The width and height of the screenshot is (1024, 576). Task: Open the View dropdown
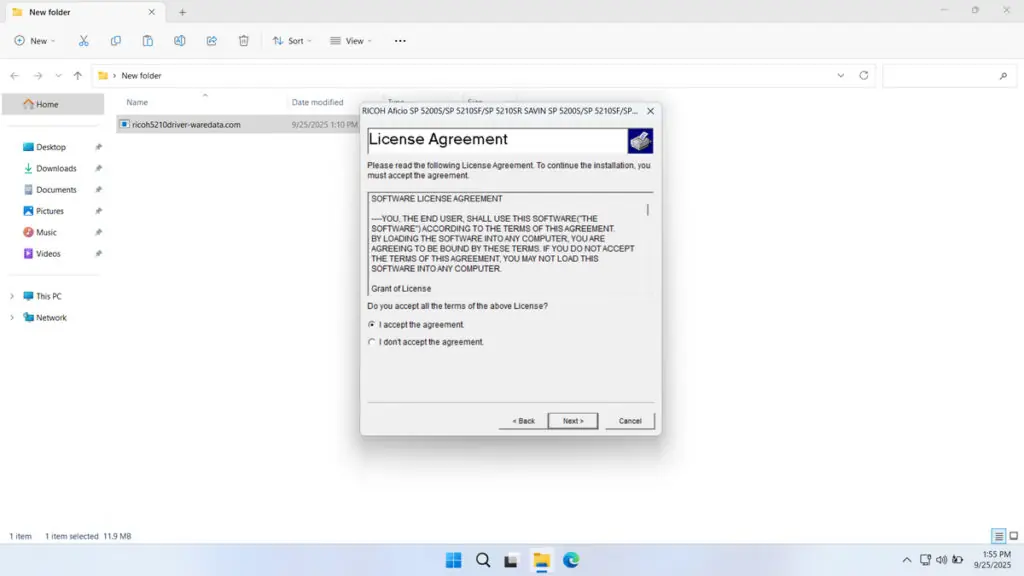[x=351, y=40]
